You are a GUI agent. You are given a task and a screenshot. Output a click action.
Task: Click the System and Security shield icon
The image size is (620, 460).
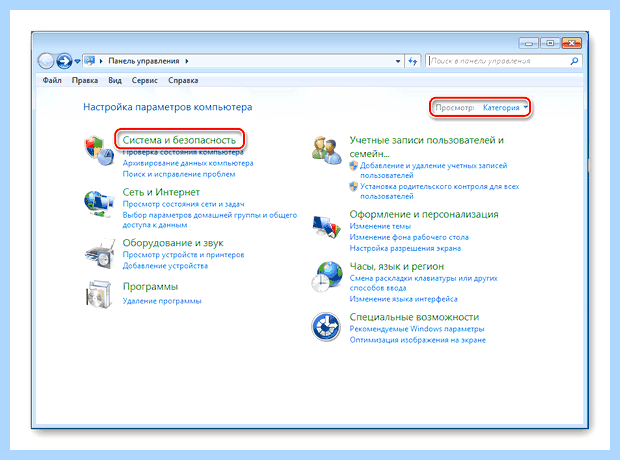99,151
